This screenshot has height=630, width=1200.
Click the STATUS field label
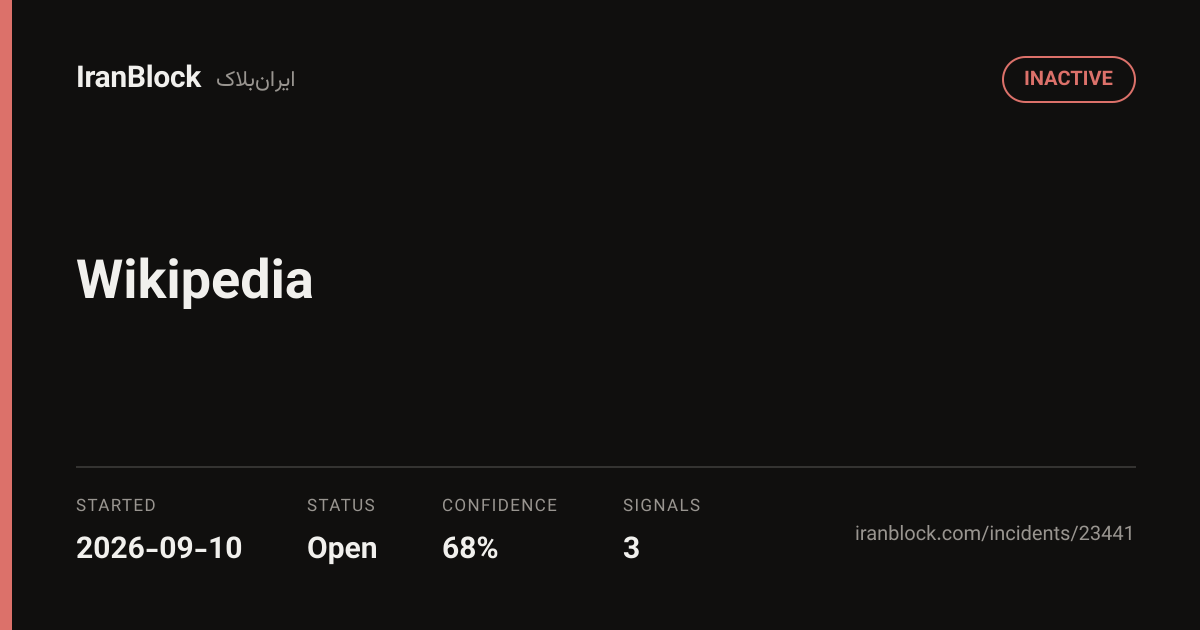click(341, 505)
